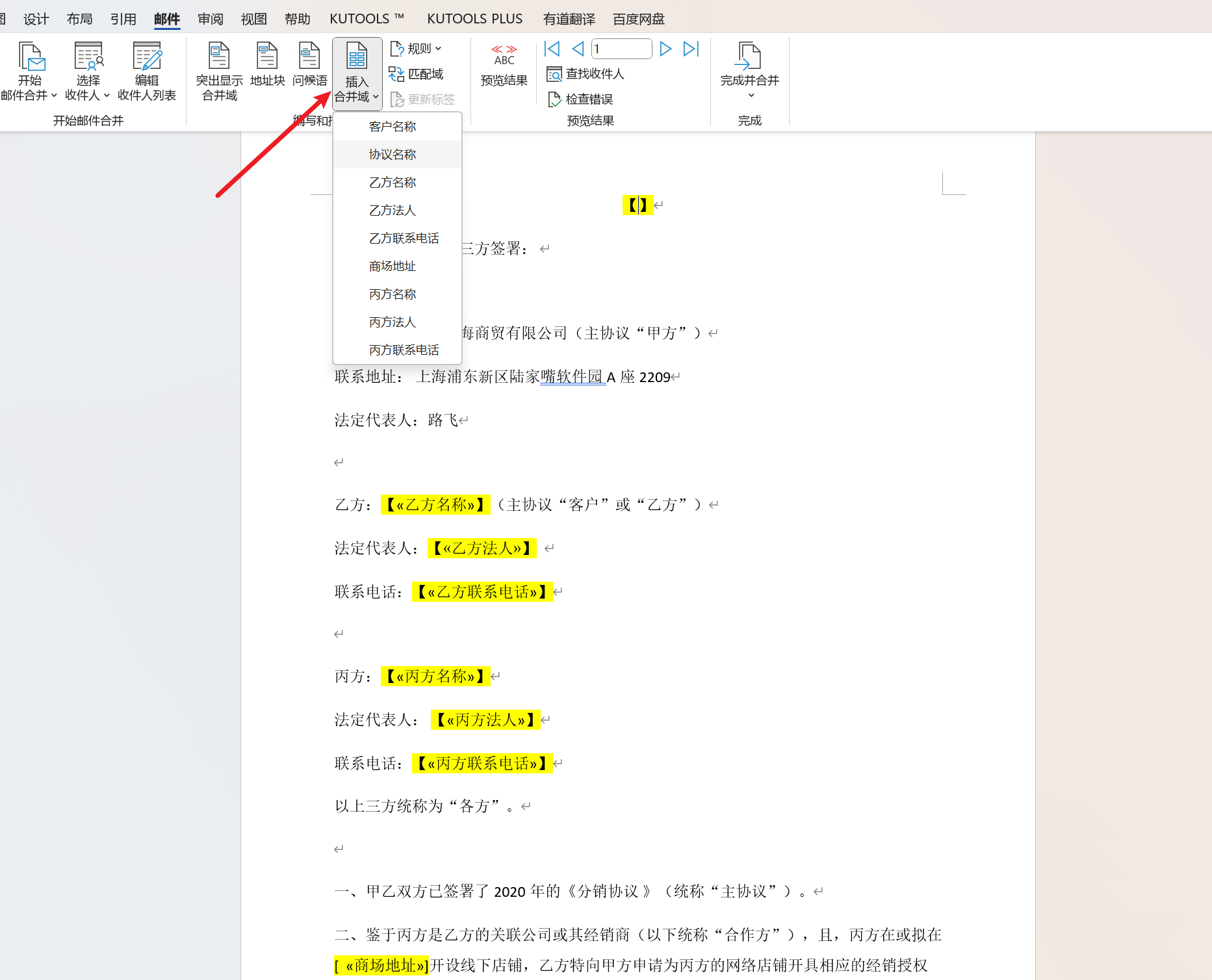The image size is (1212, 980).
Task: Open Edit Recipient List
Action: (147, 71)
